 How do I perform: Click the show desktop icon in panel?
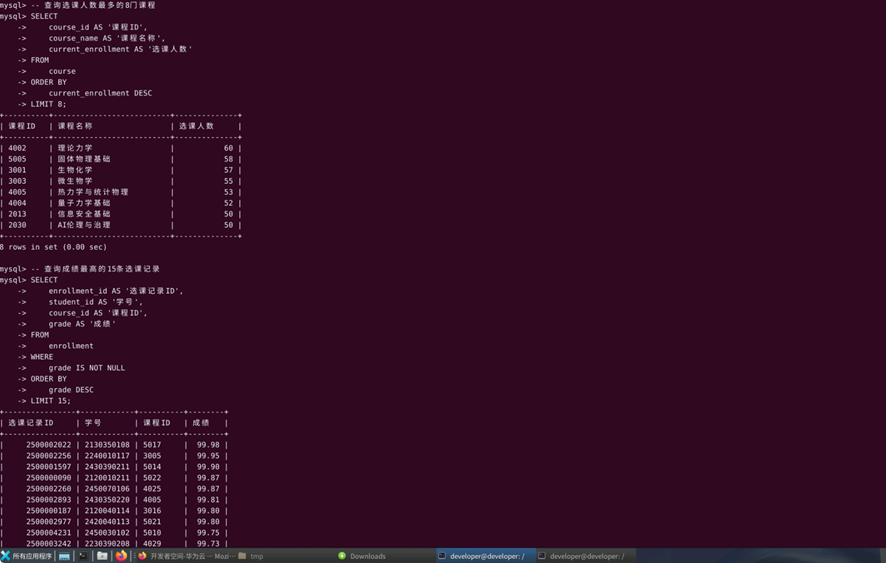(65, 556)
